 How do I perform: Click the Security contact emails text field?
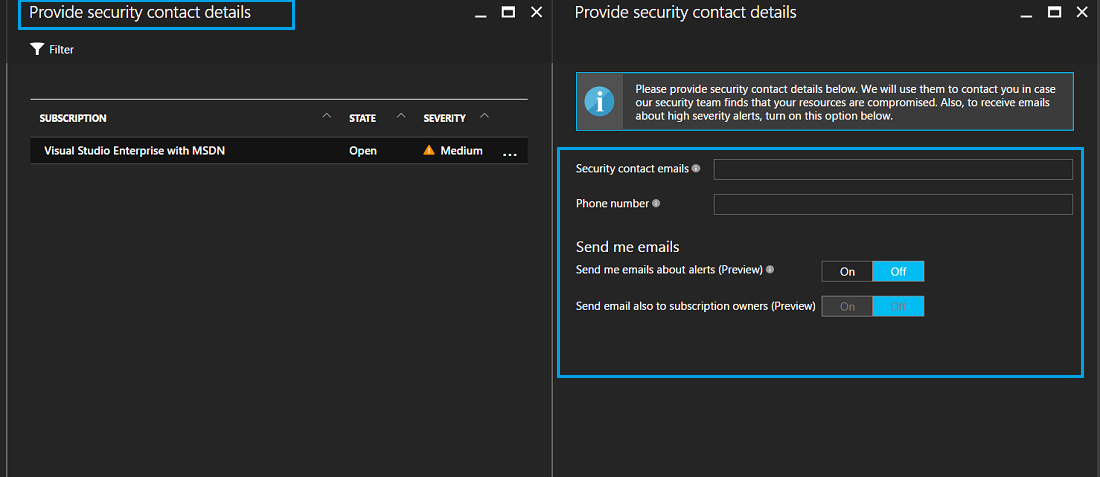[892, 170]
